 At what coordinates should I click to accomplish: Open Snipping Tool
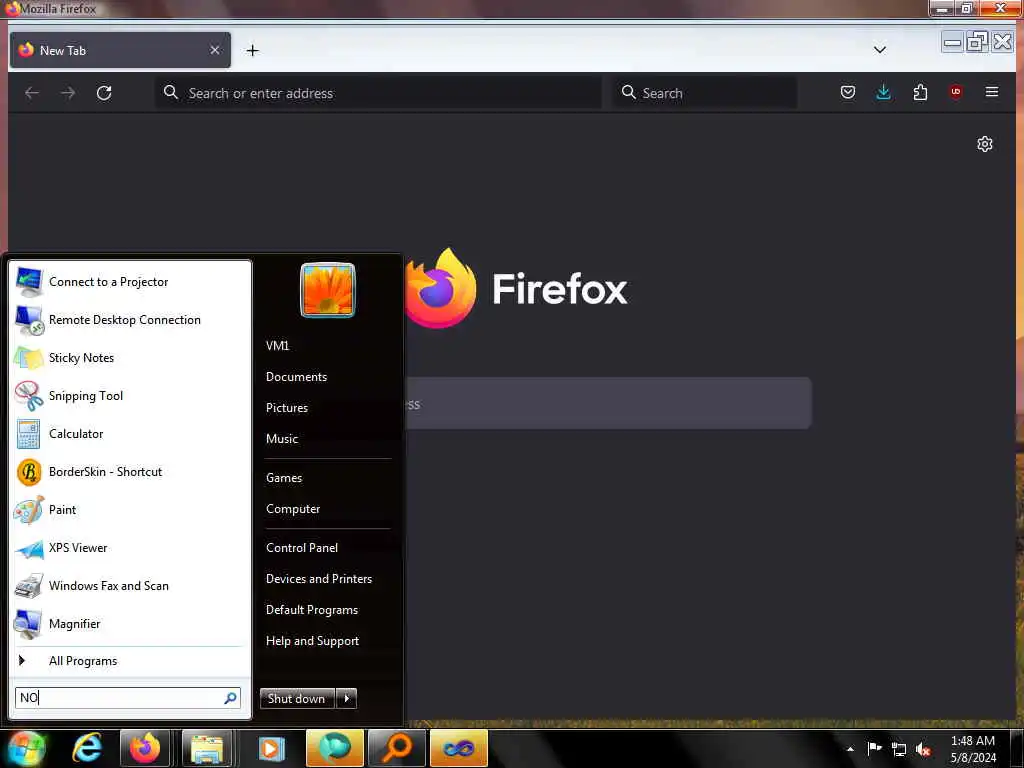(130, 396)
